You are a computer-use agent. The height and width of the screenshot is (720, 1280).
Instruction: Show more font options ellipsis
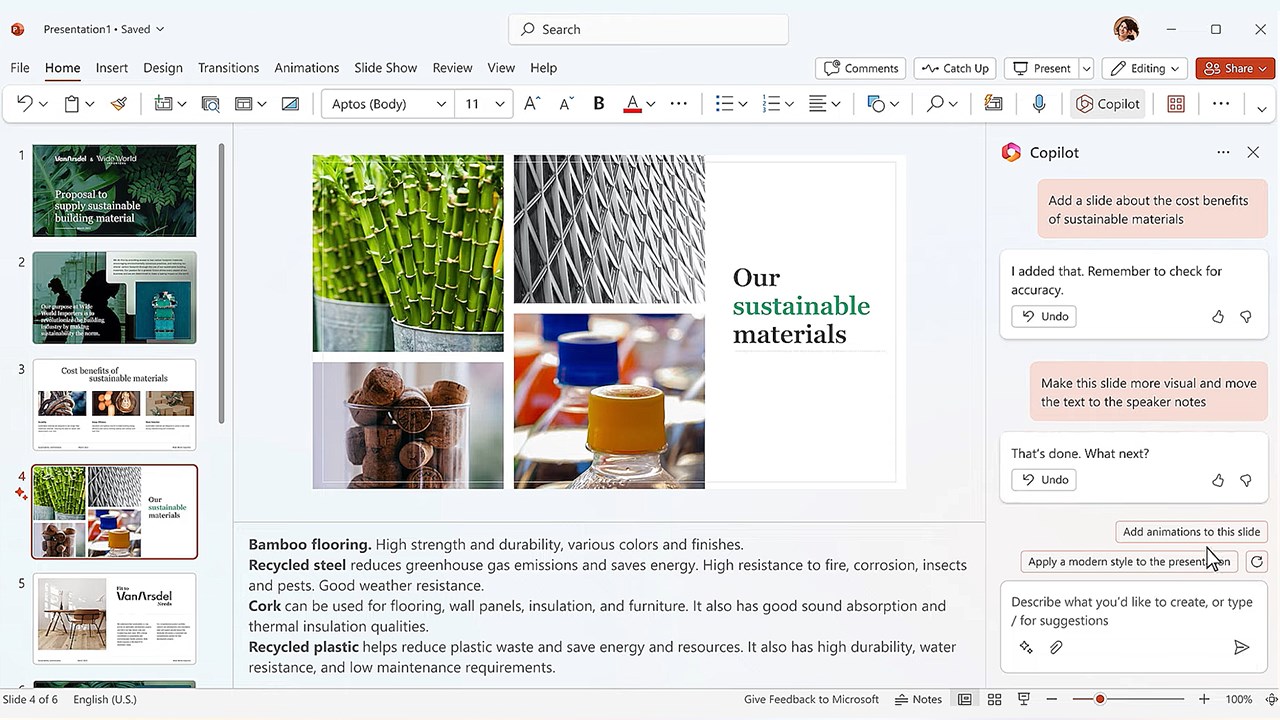point(679,103)
